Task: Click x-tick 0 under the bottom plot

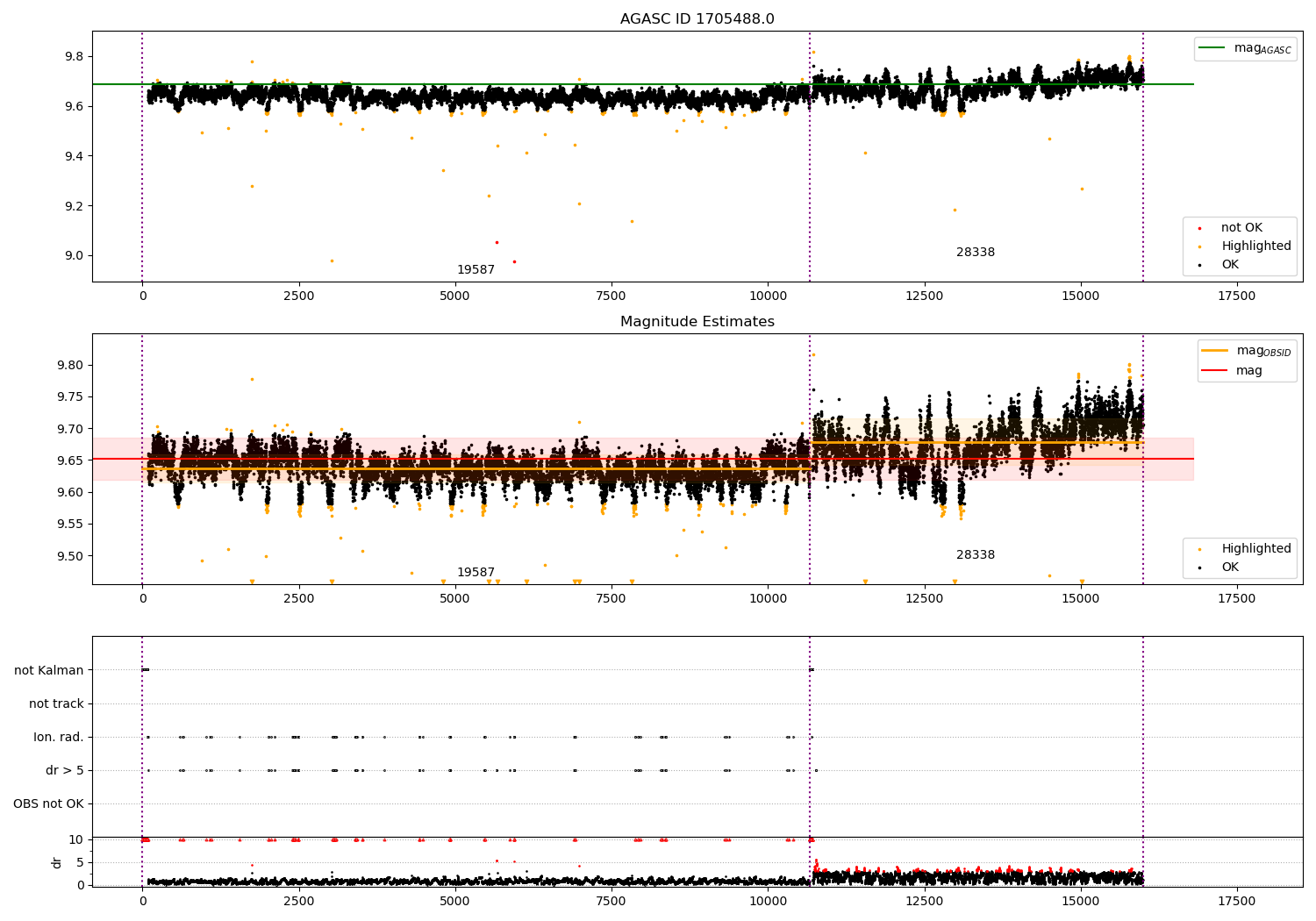Action: tap(142, 901)
